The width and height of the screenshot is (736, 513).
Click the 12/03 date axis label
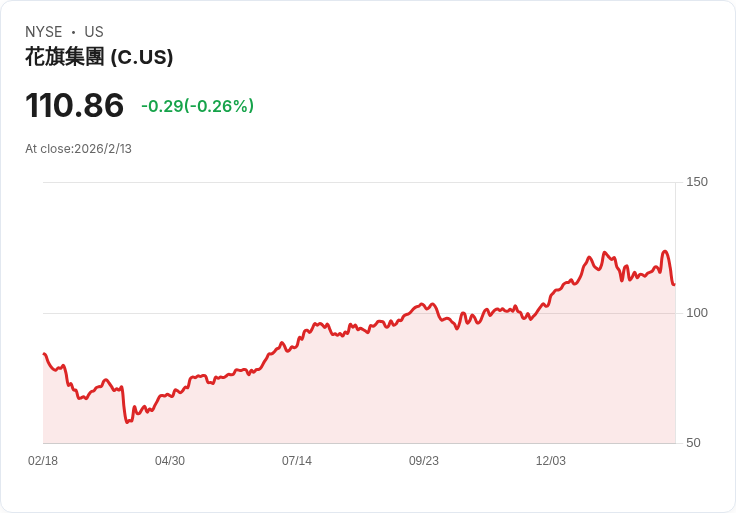coord(551,461)
